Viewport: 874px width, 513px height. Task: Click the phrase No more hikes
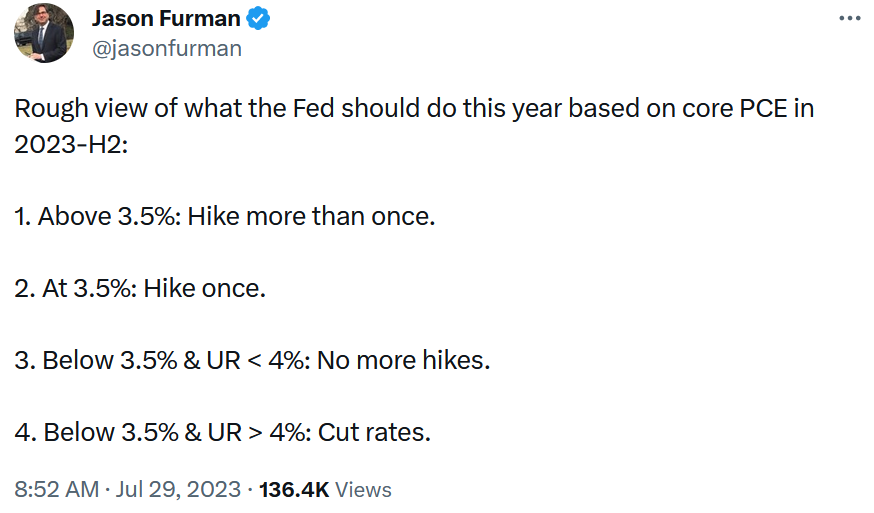pyautogui.click(x=404, y=360)
